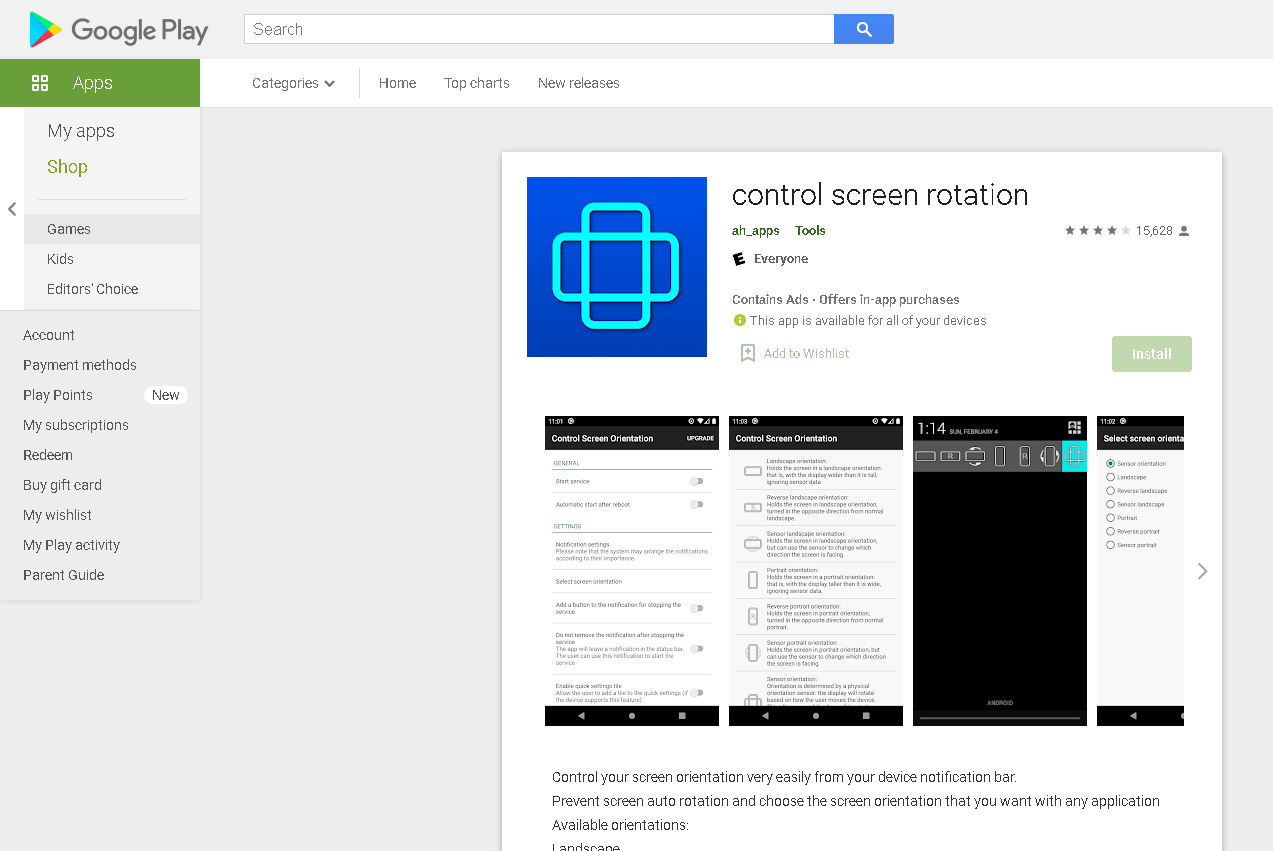The image size is (1273, 851).
Task: Open the fourth screenshot with orientation radio options
Action: point(1140,571)
